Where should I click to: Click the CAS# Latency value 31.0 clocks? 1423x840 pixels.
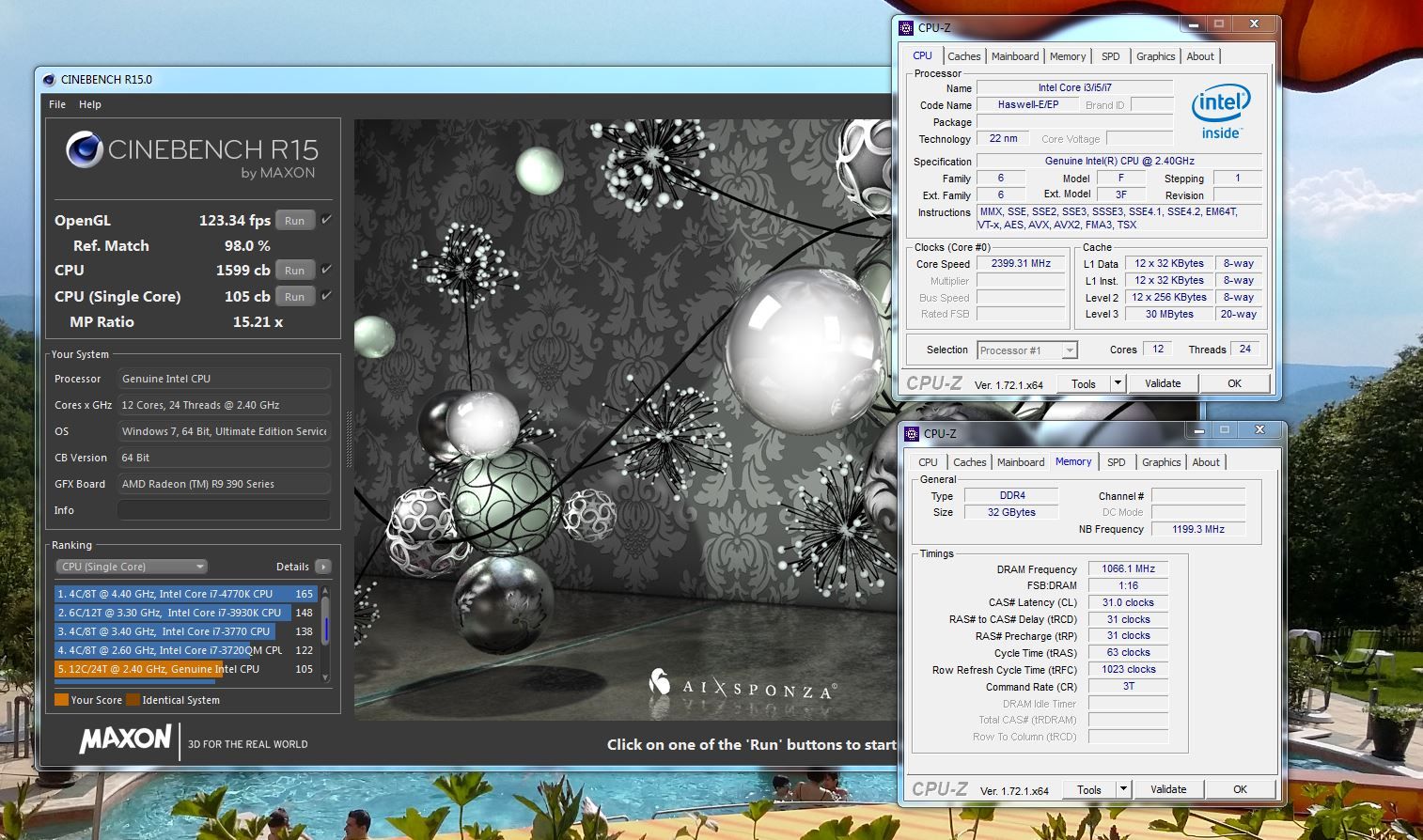[x=1128, y=602]
